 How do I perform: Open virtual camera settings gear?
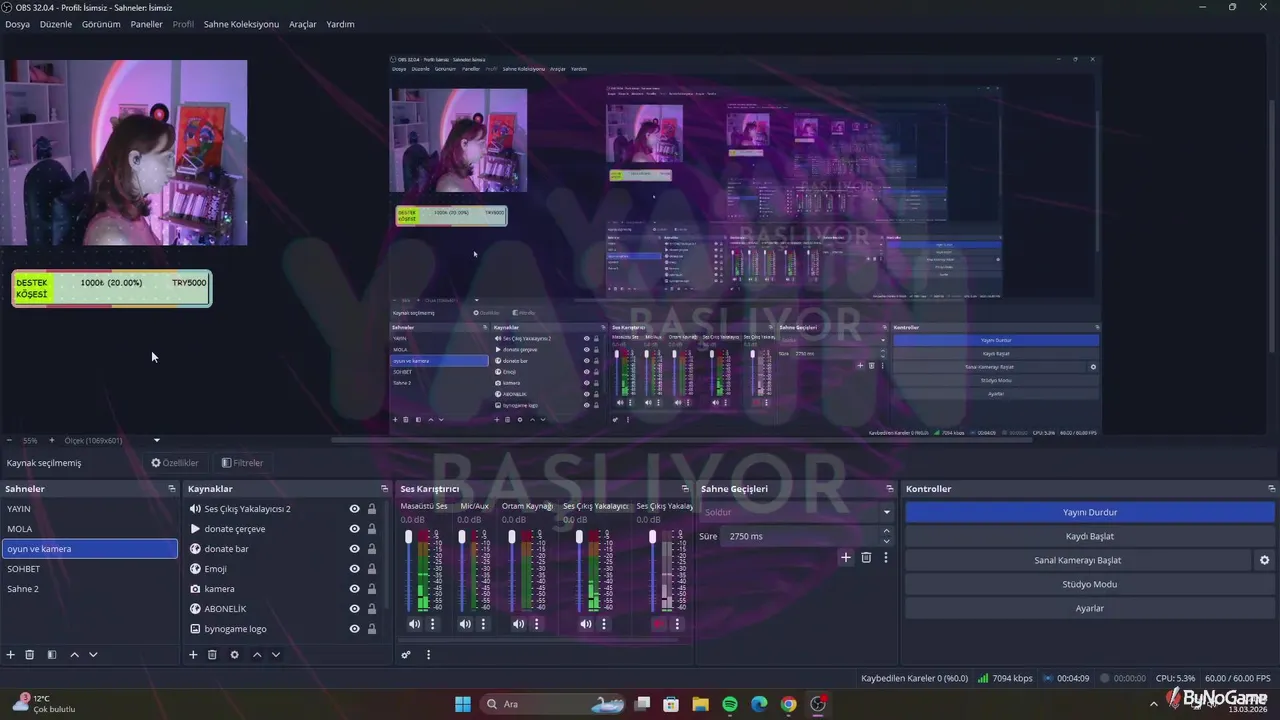click(x=1264, y=560)
